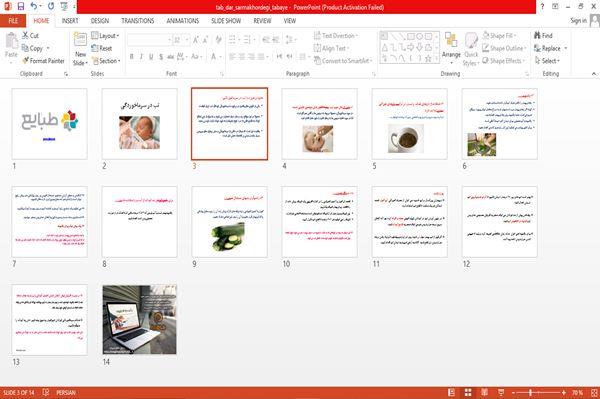Switch to Slide Sorter view in status bar

pyautogui.click(x=468, y=392)
